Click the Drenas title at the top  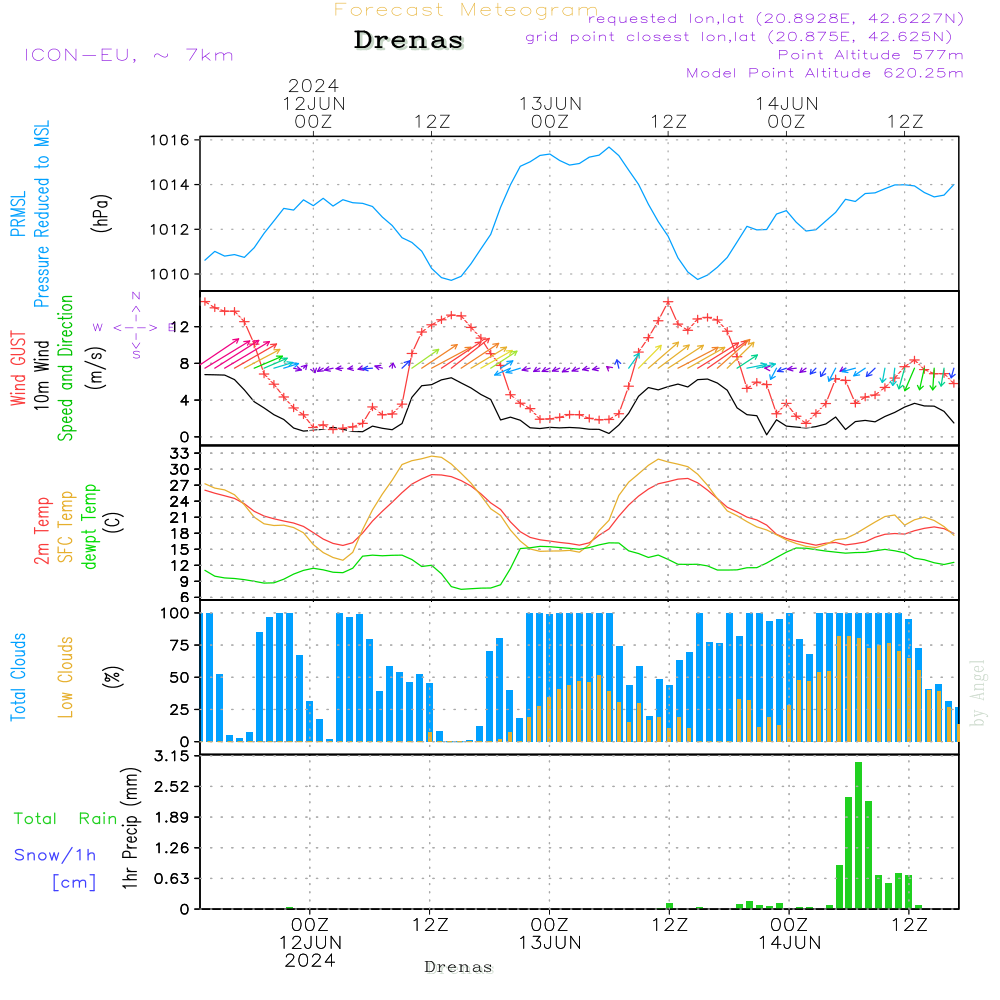pyautogui.click(x=409, y=41)
